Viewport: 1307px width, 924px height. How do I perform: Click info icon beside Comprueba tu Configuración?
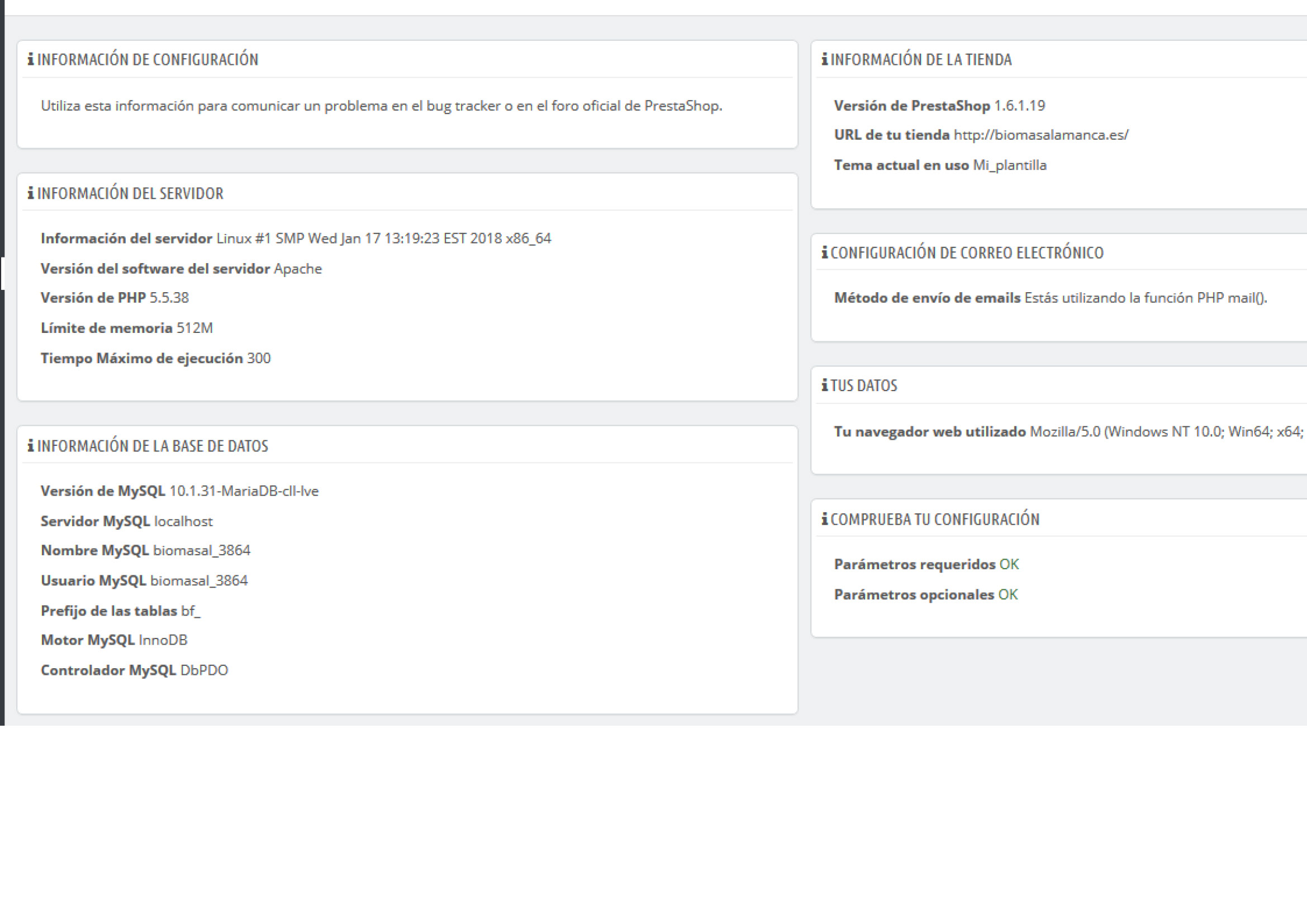(824, 519)
